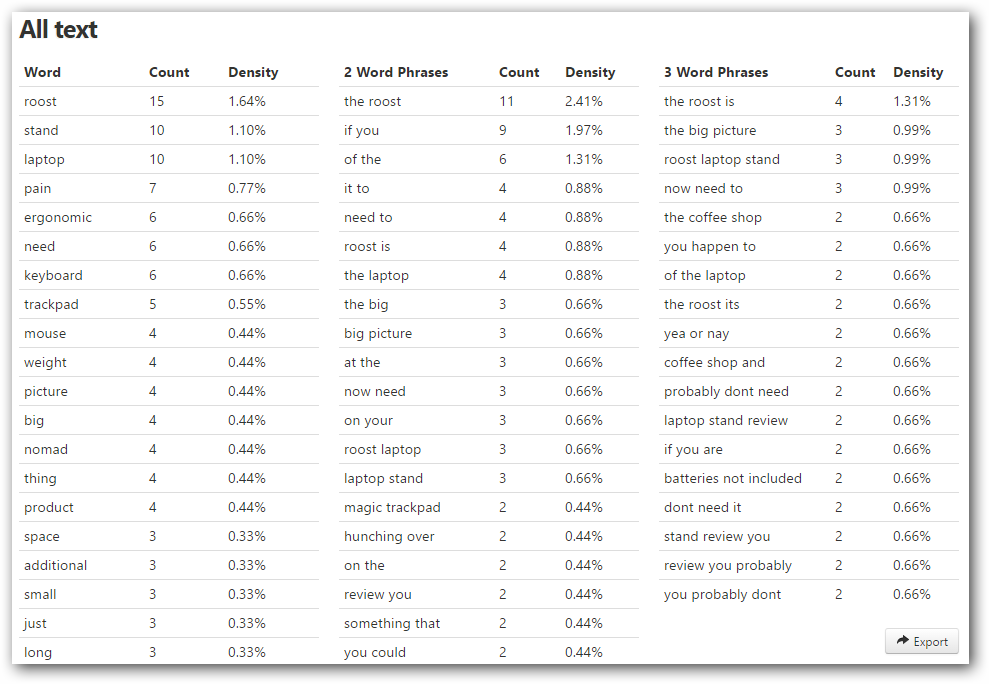Click the 'magic trackpad' phrase
Viewport: 989px width, 684px height.
tap(392, 508)
